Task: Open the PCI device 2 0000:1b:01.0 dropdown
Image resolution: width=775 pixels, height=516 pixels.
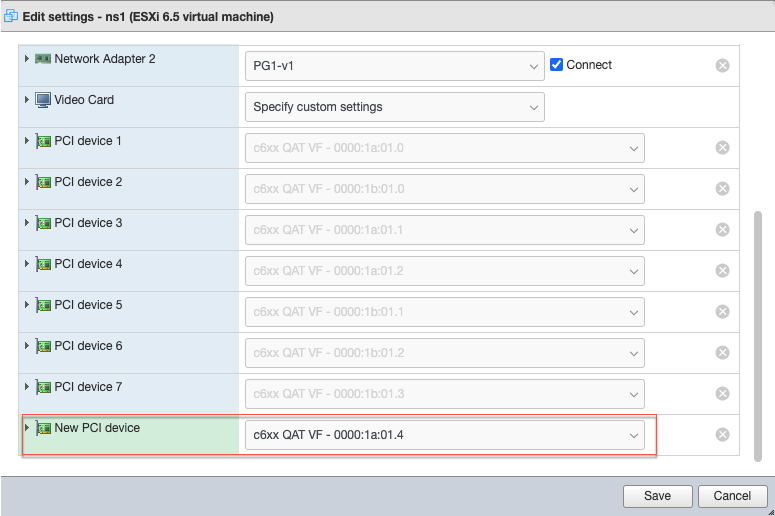Action: pos(444,189)
